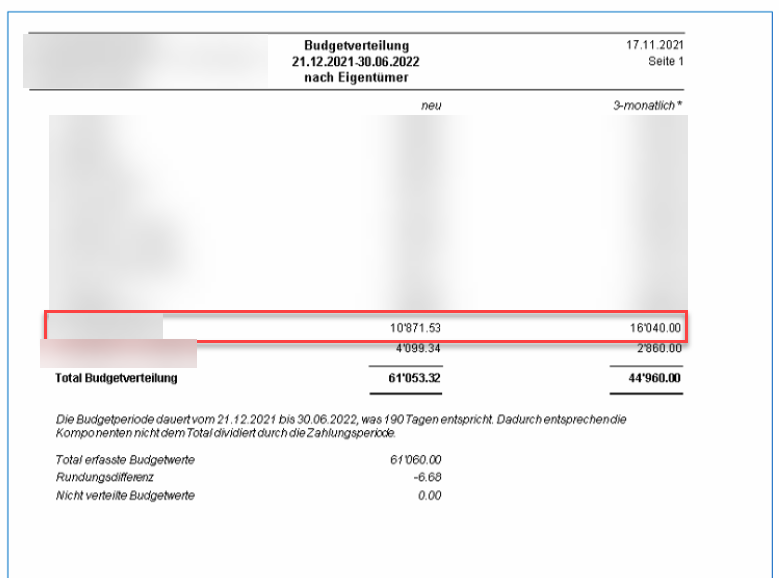Select the value 16'040.00

click(x=655, y=328)
